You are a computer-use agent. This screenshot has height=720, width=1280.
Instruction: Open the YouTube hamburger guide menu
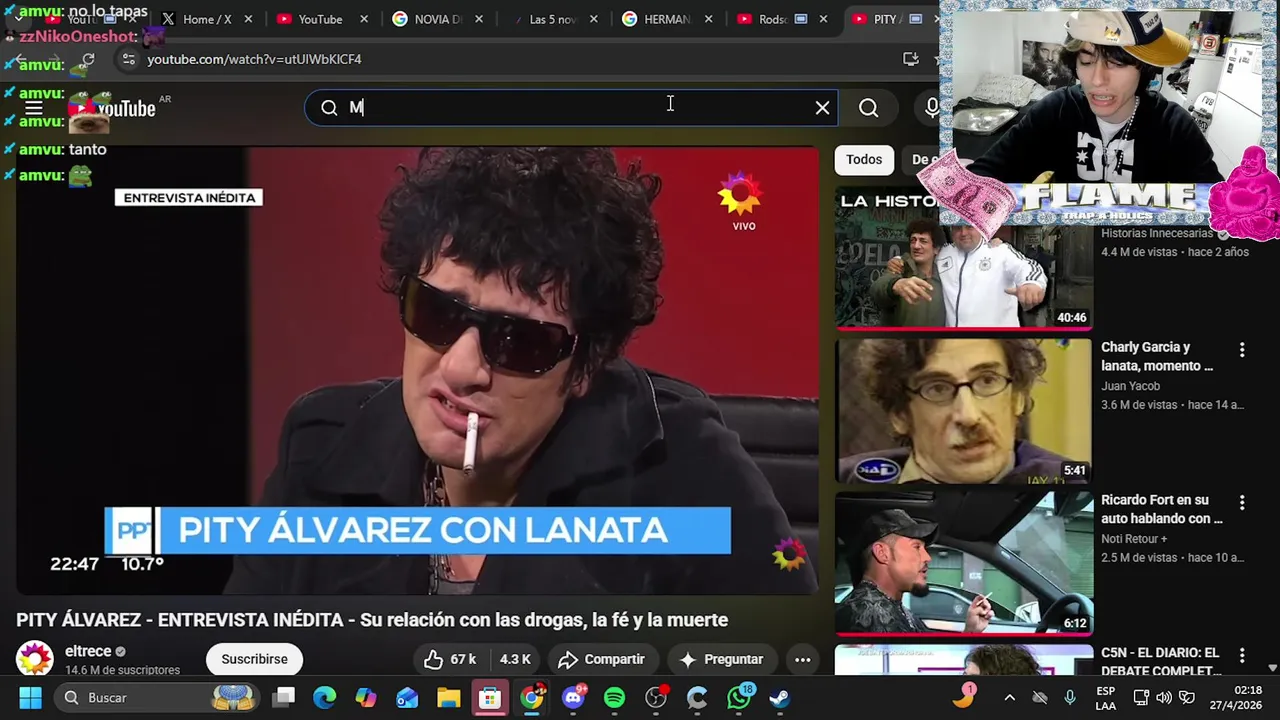(x=33, y=108)
